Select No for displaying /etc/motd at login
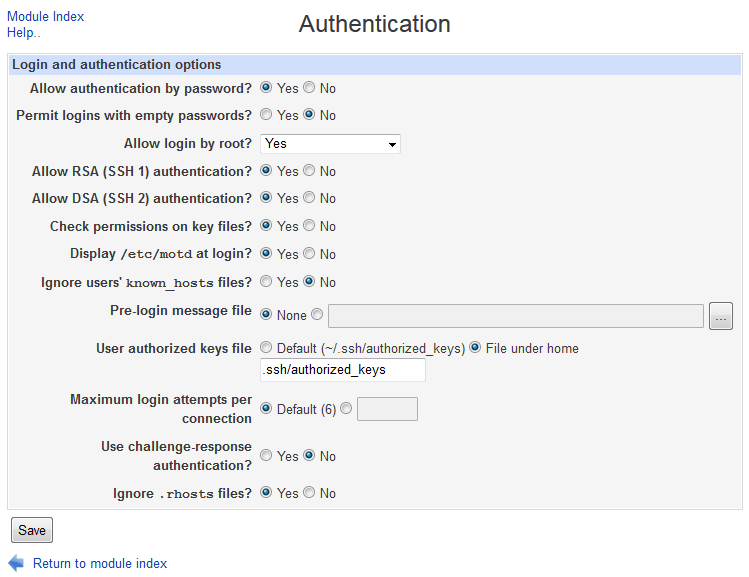 click(x=310, y=254)
